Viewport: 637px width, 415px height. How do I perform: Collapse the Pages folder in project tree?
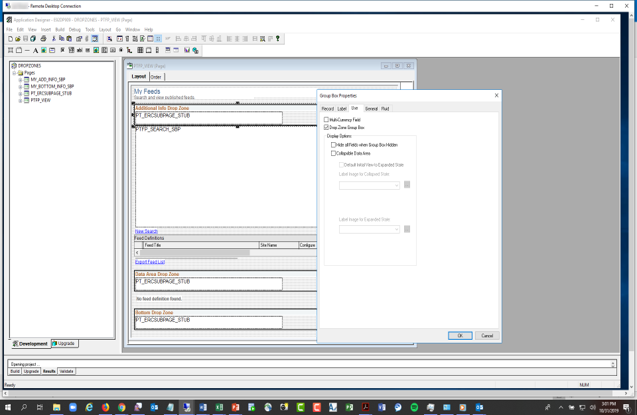click(14, 73)
